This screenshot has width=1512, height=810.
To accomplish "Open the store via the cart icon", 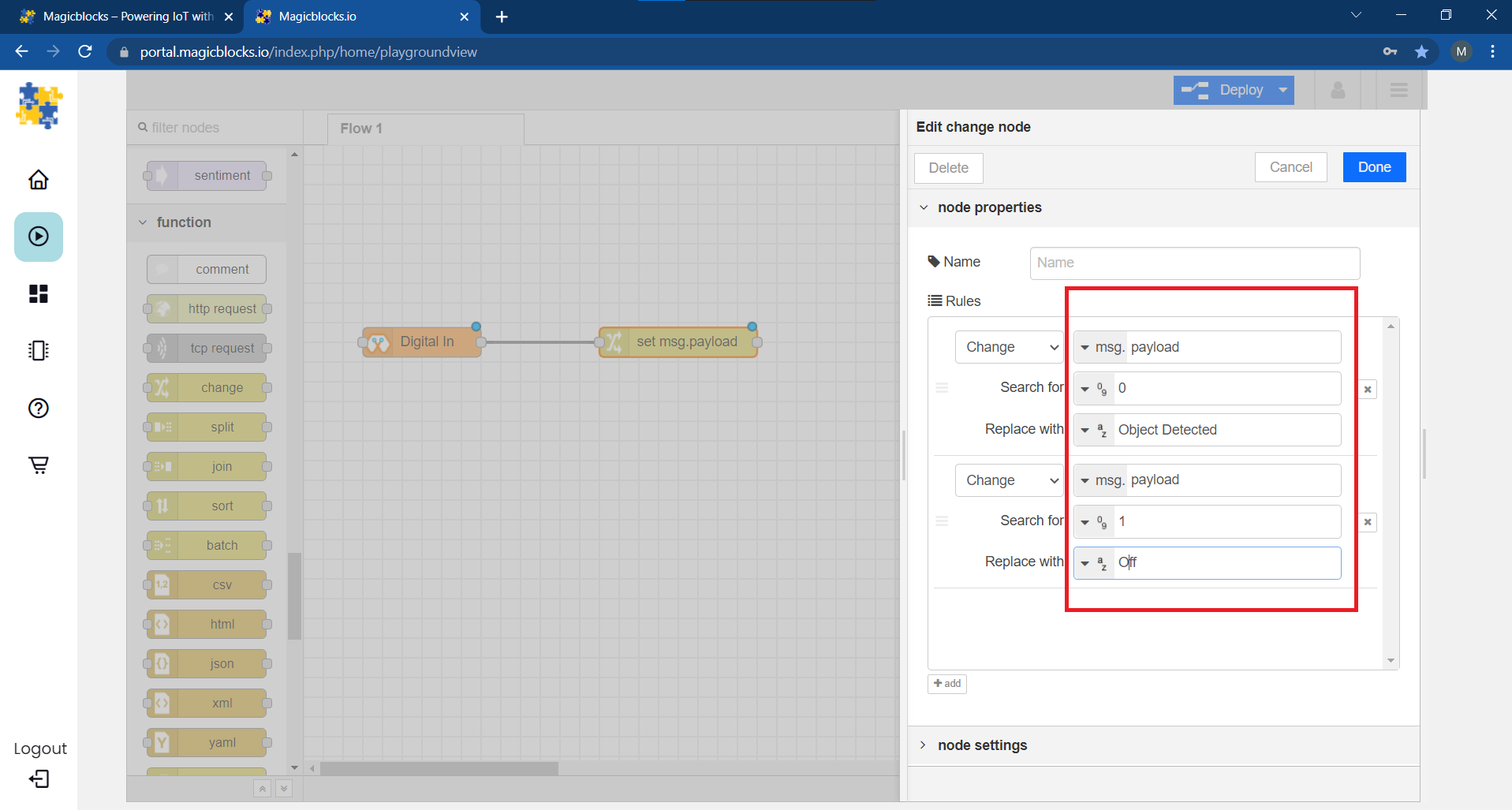I will tap(38, 465).
